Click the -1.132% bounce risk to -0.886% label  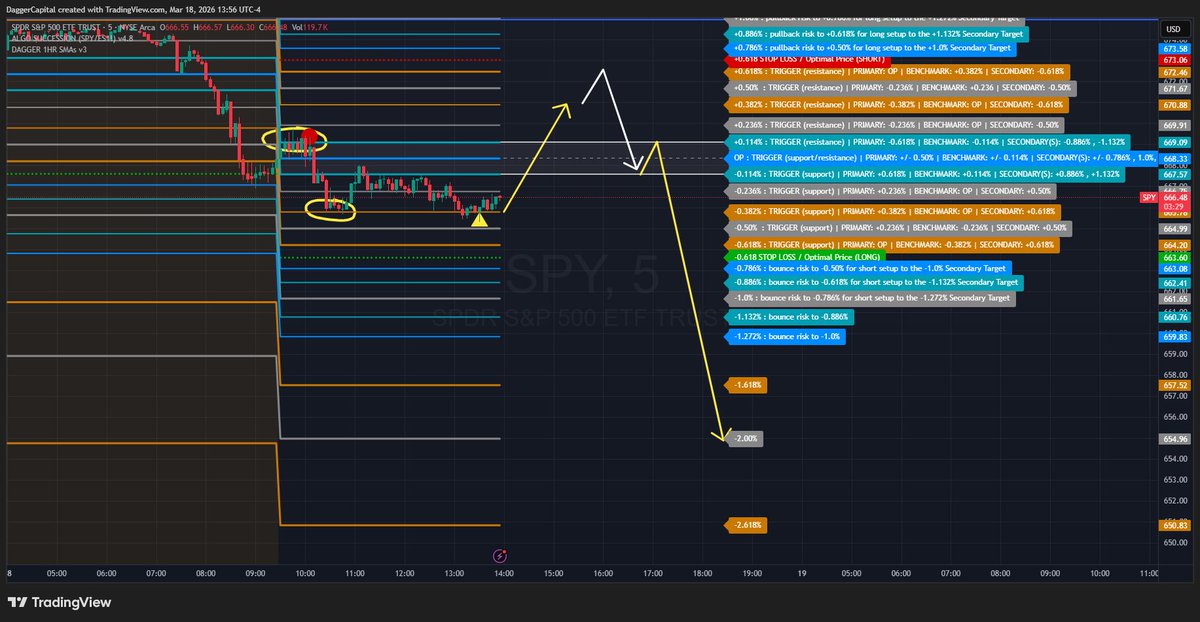tap(788, 317)
